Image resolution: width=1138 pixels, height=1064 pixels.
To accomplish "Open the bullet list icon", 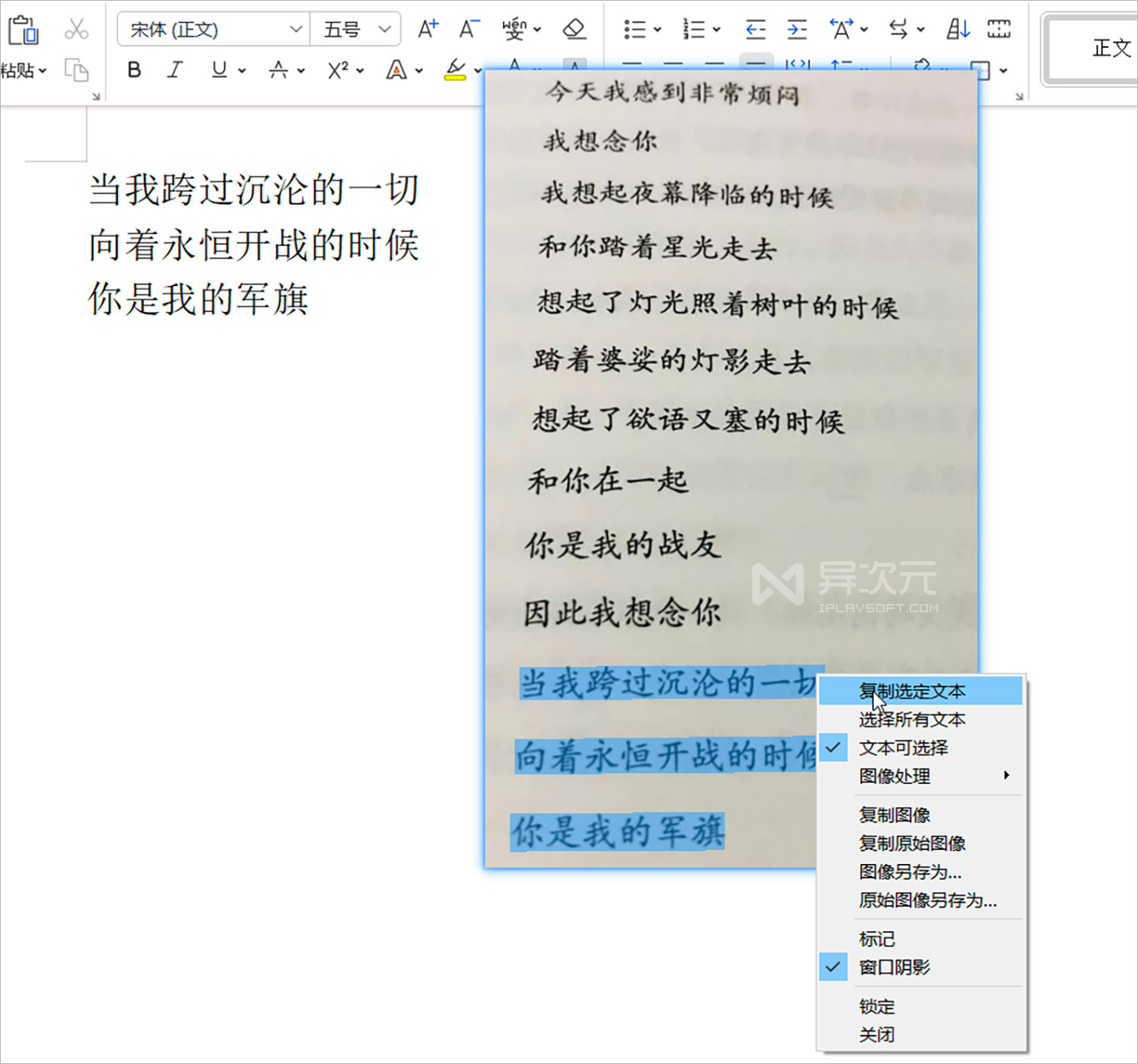I will tap(634, 28).
